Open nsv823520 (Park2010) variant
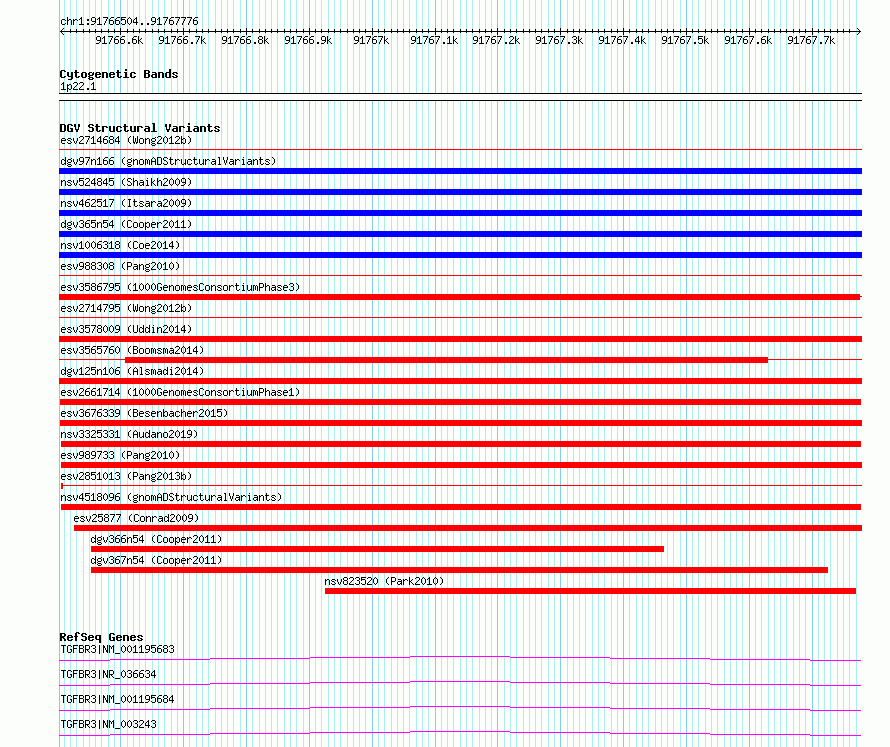This screenshot has height=747, width=890. click(x=384, y=581)
